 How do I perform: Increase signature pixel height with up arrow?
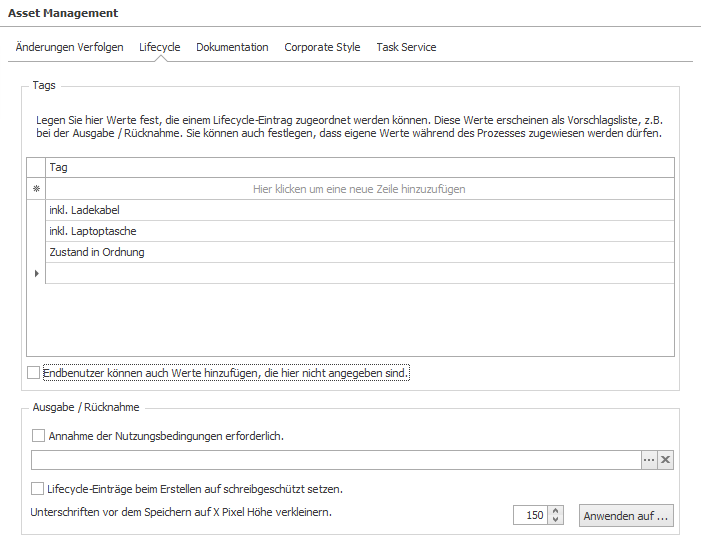pyautogui.click(x=555, y=511)
